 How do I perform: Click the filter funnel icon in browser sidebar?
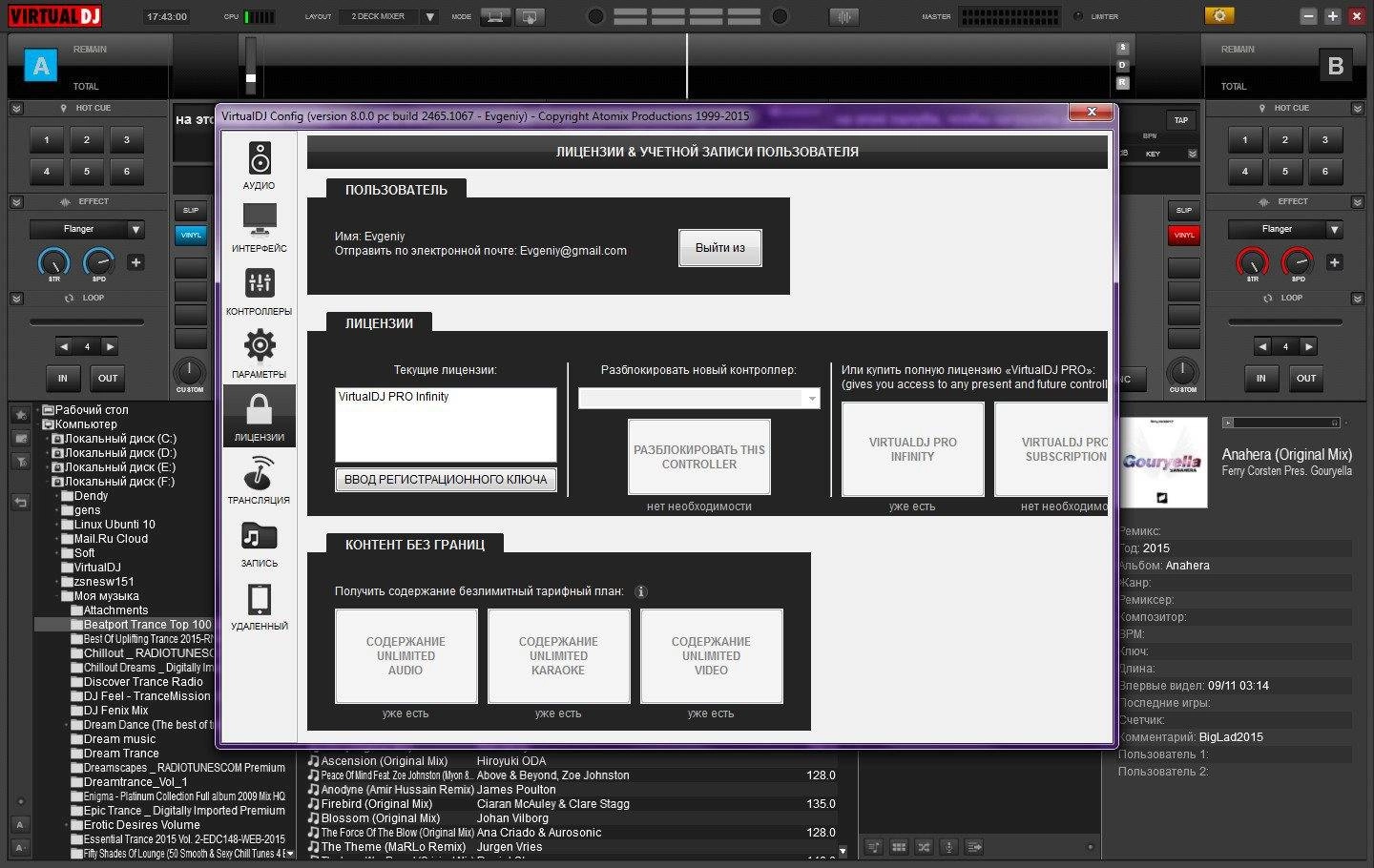(21, 462)
